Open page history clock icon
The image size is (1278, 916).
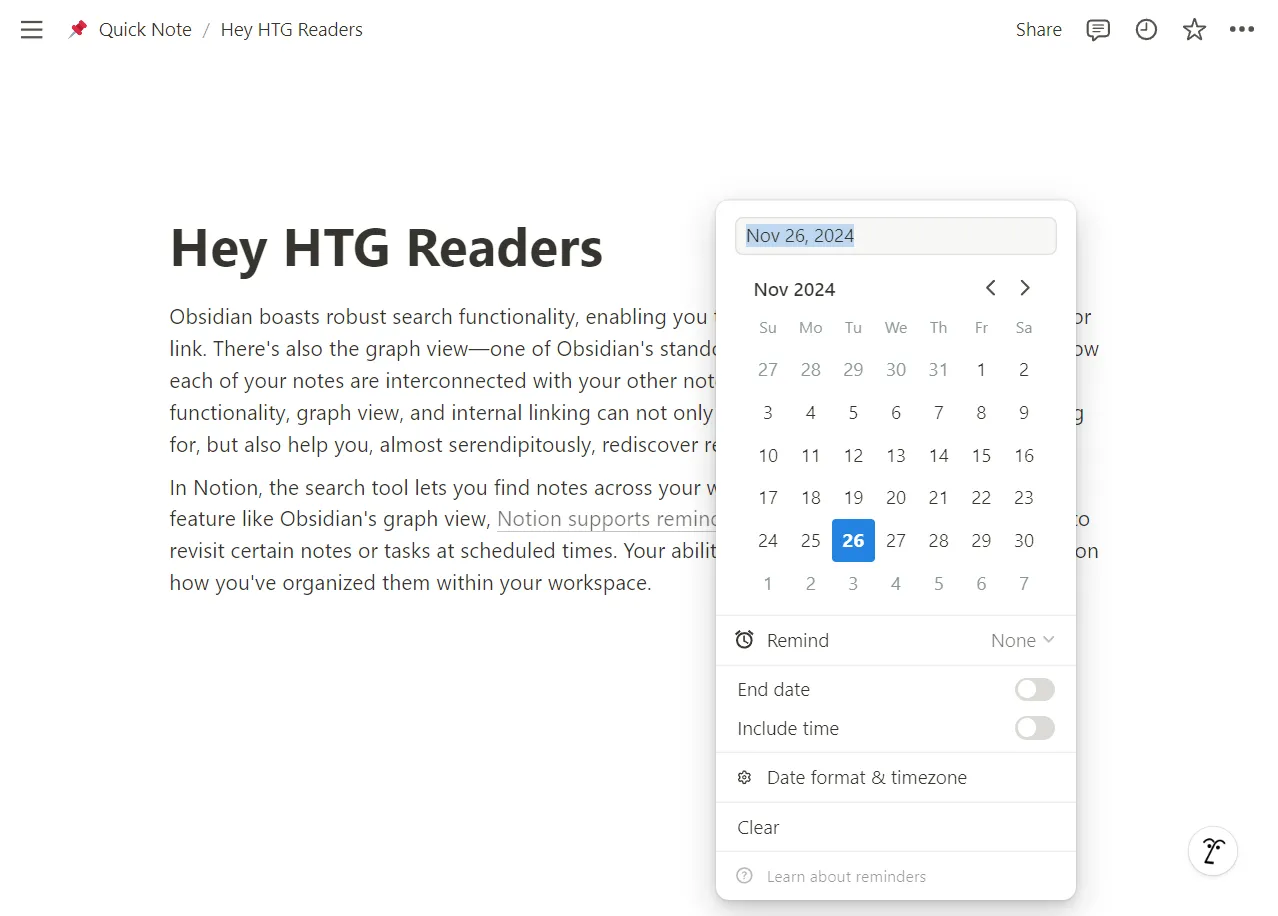[x=1146, y=30]
